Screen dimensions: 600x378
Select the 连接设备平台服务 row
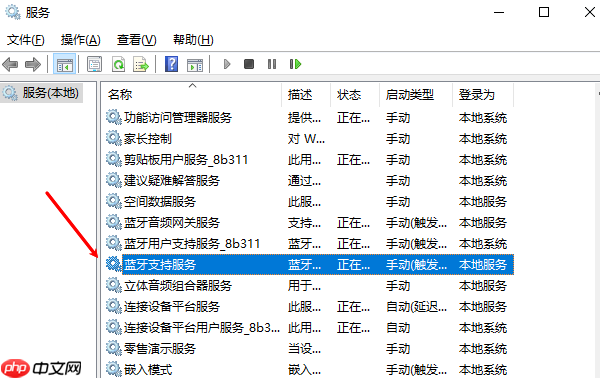pyautogui.click(x=310, y=307)
